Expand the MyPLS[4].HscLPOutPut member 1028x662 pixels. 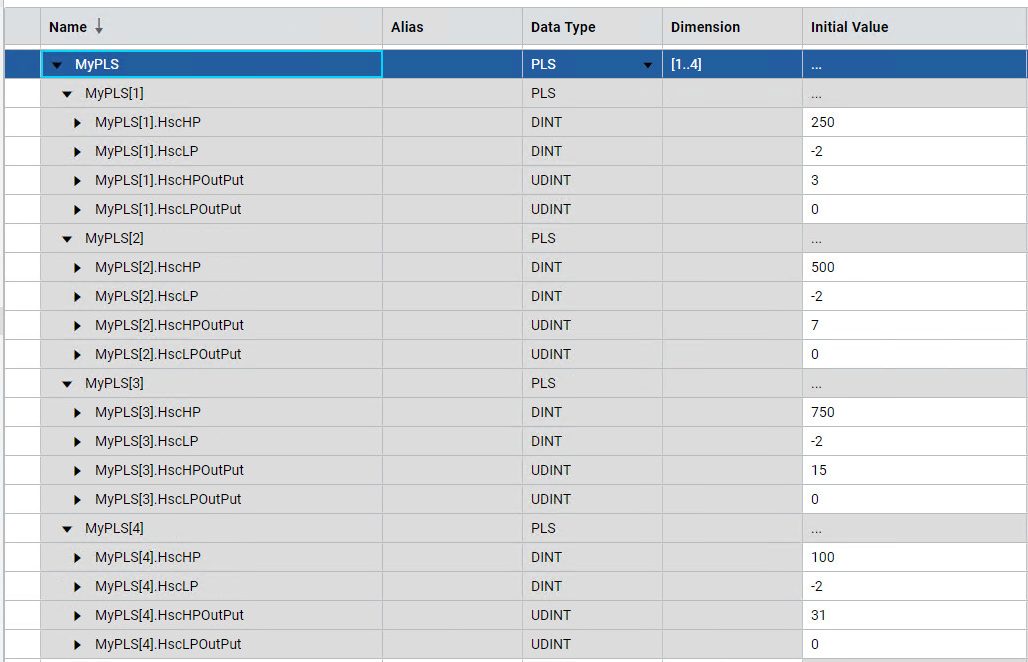pos(78,645)
